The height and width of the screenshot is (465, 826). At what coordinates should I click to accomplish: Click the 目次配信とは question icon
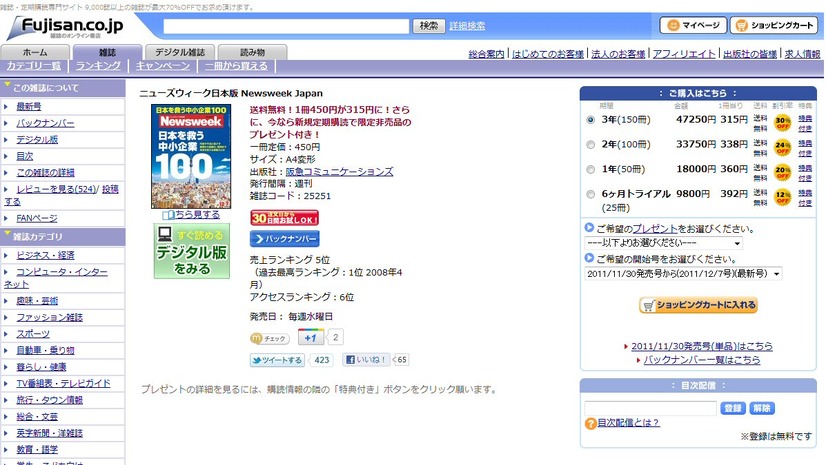591,423
